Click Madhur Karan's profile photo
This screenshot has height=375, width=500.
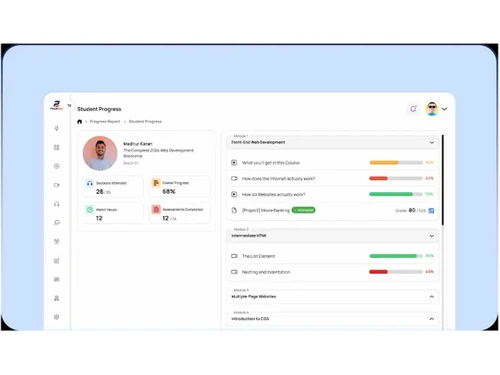(x=100, y=153)
